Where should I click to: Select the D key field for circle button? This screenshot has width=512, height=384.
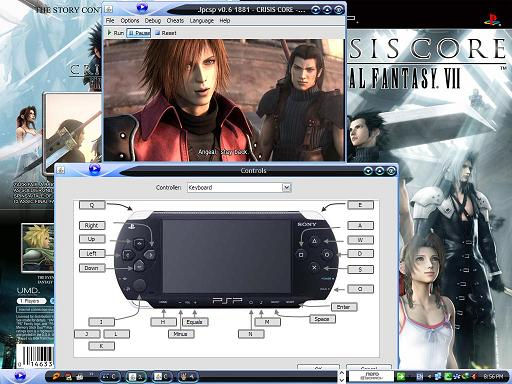point(360,254)
